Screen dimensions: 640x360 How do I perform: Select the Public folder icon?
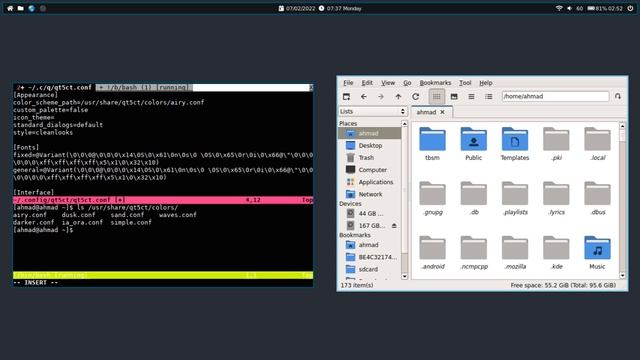pyautogui.click(x=473, y=139)
